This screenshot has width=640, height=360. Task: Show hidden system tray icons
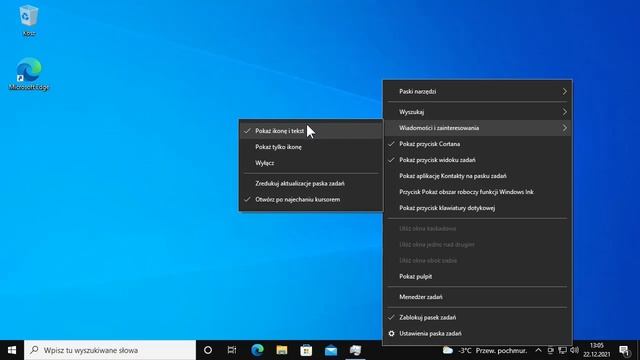click(x=538, y=350)
